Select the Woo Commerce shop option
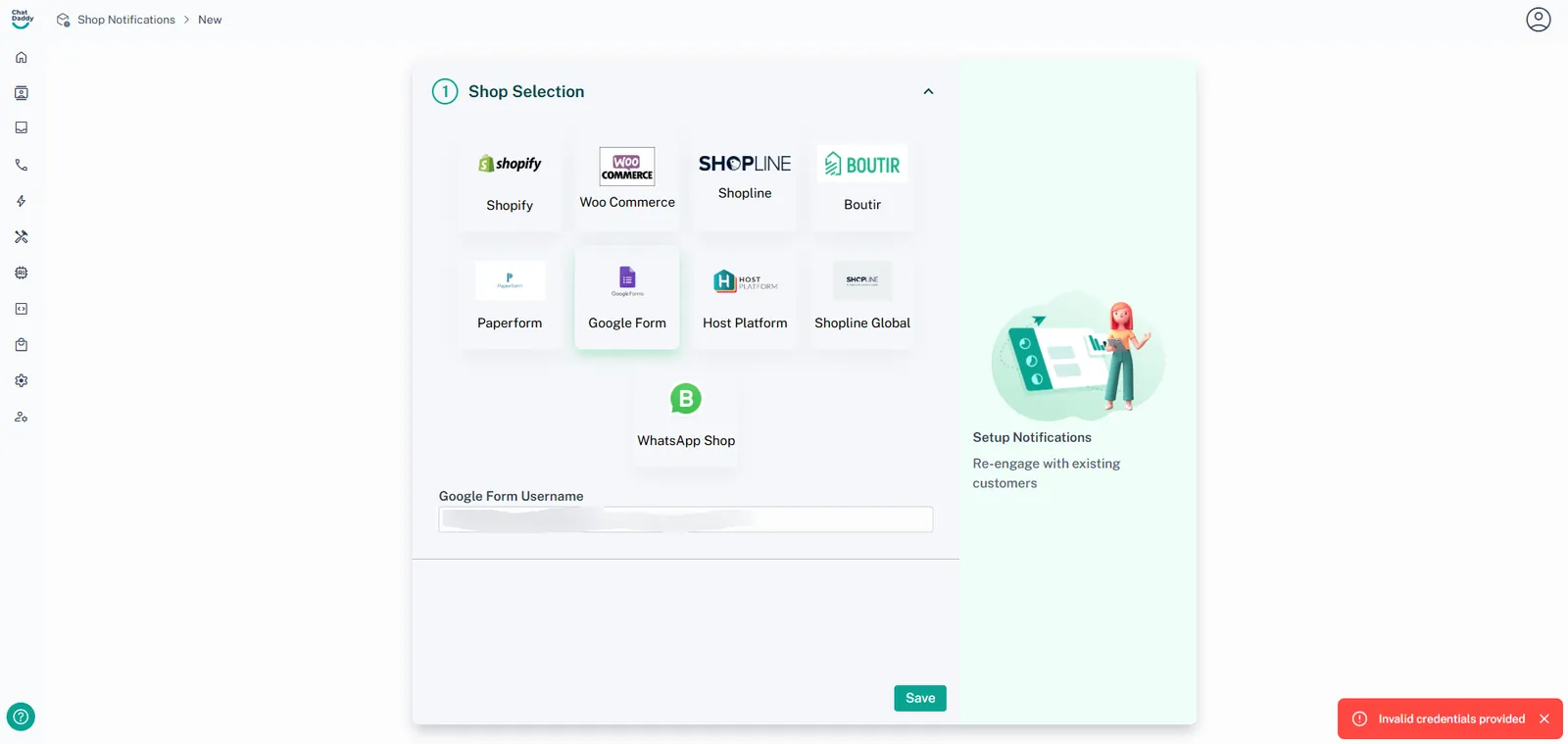 click(627, 182)
